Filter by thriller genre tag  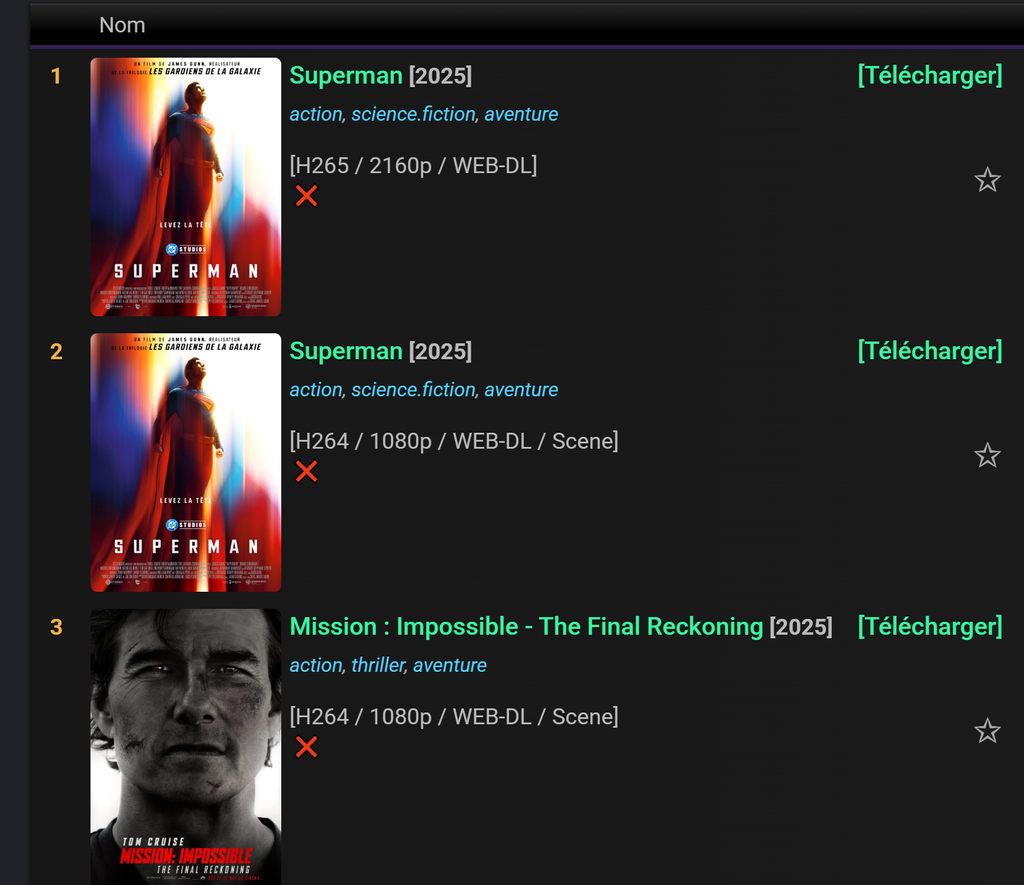pyautogui.click(x=378, y=665)
